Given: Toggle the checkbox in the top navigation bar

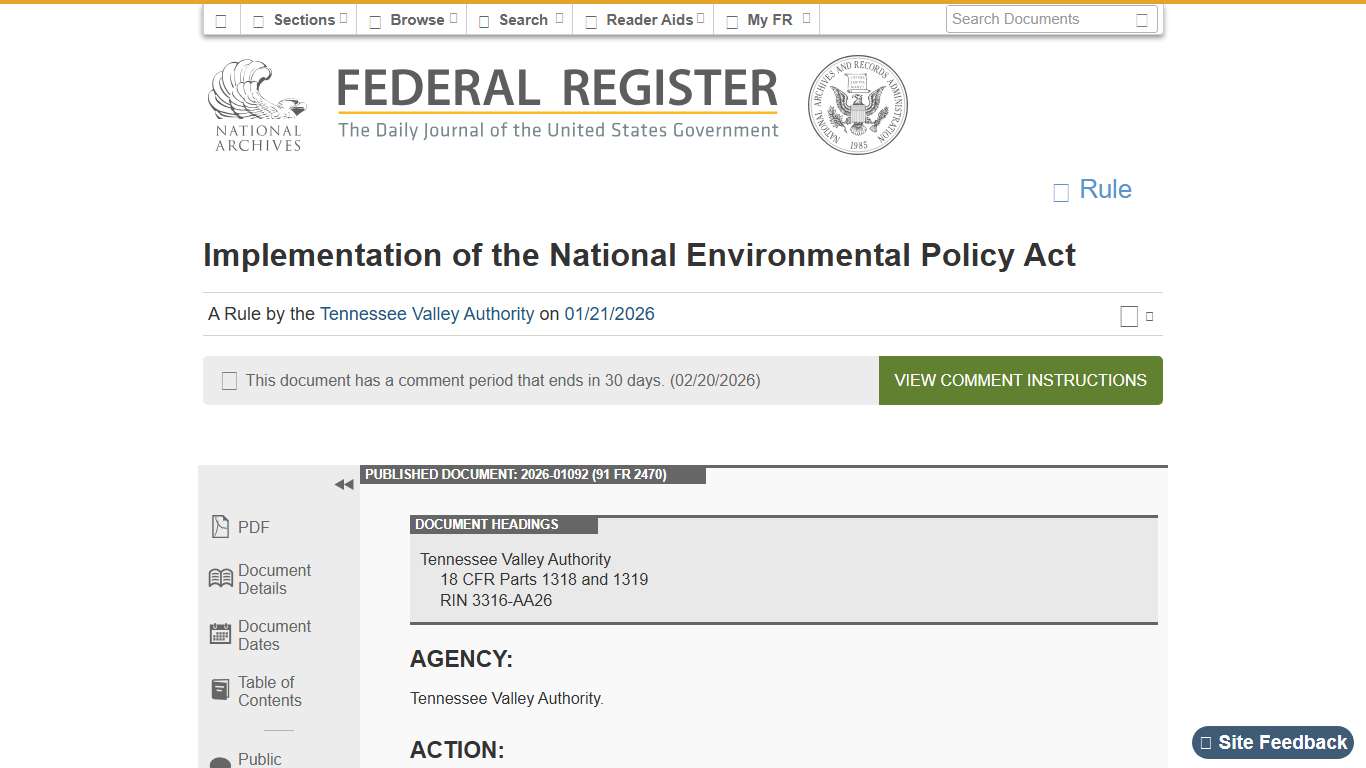Looking at the screenshot, I should coord(221,18).
